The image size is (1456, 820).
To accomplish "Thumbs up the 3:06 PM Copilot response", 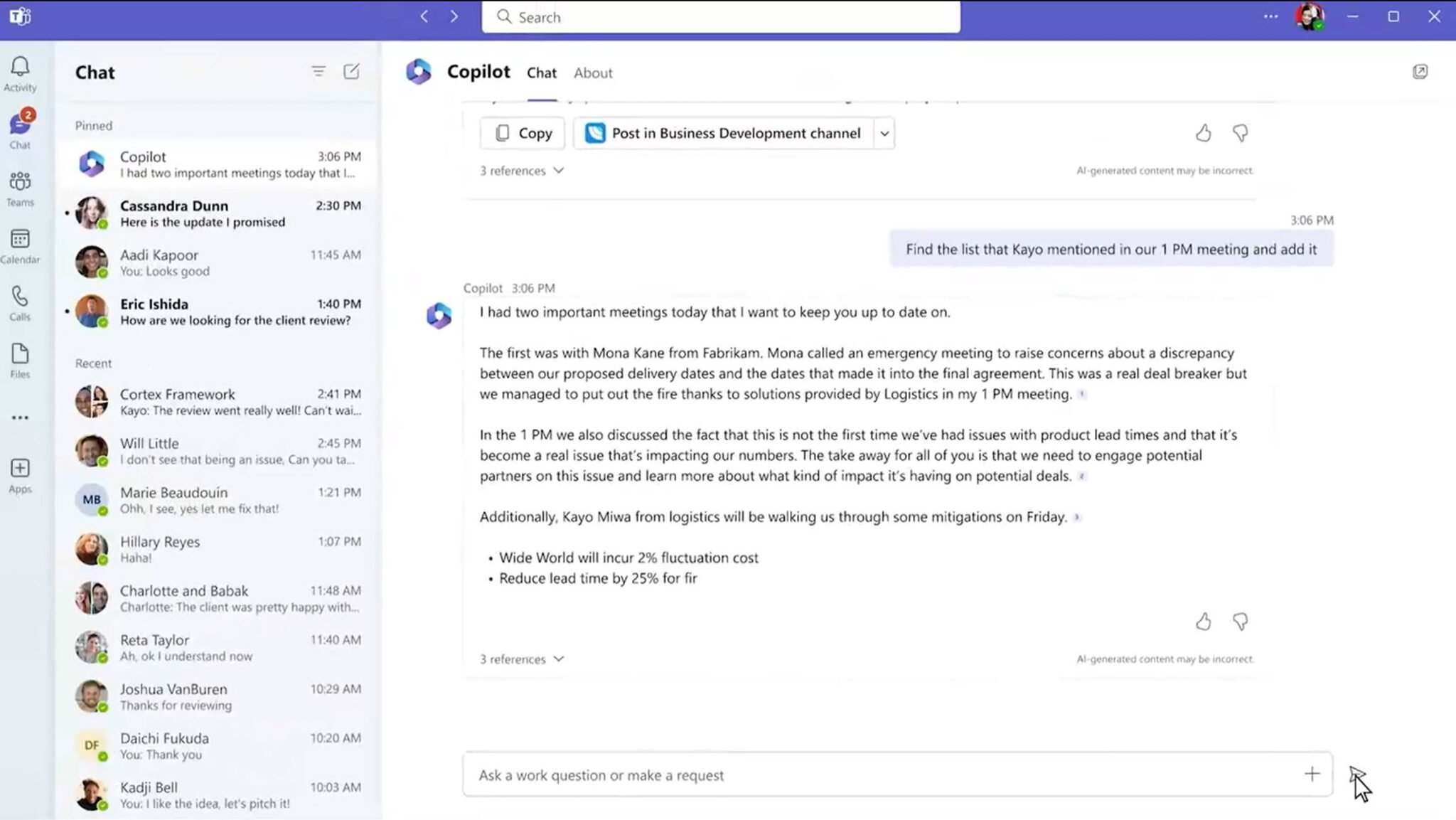I will (1203, 622).
